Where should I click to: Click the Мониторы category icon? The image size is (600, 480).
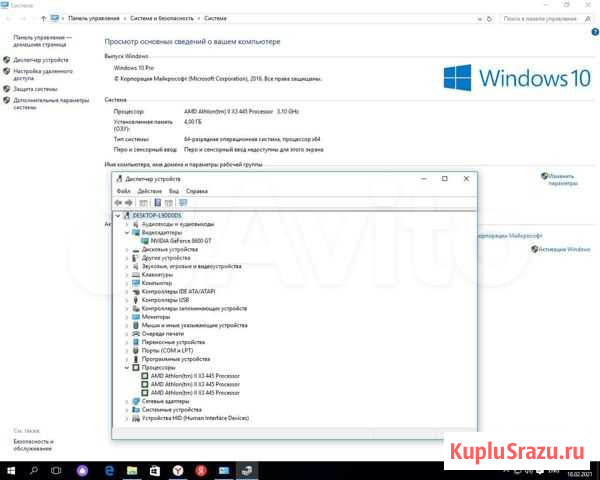tap(136, 317)
